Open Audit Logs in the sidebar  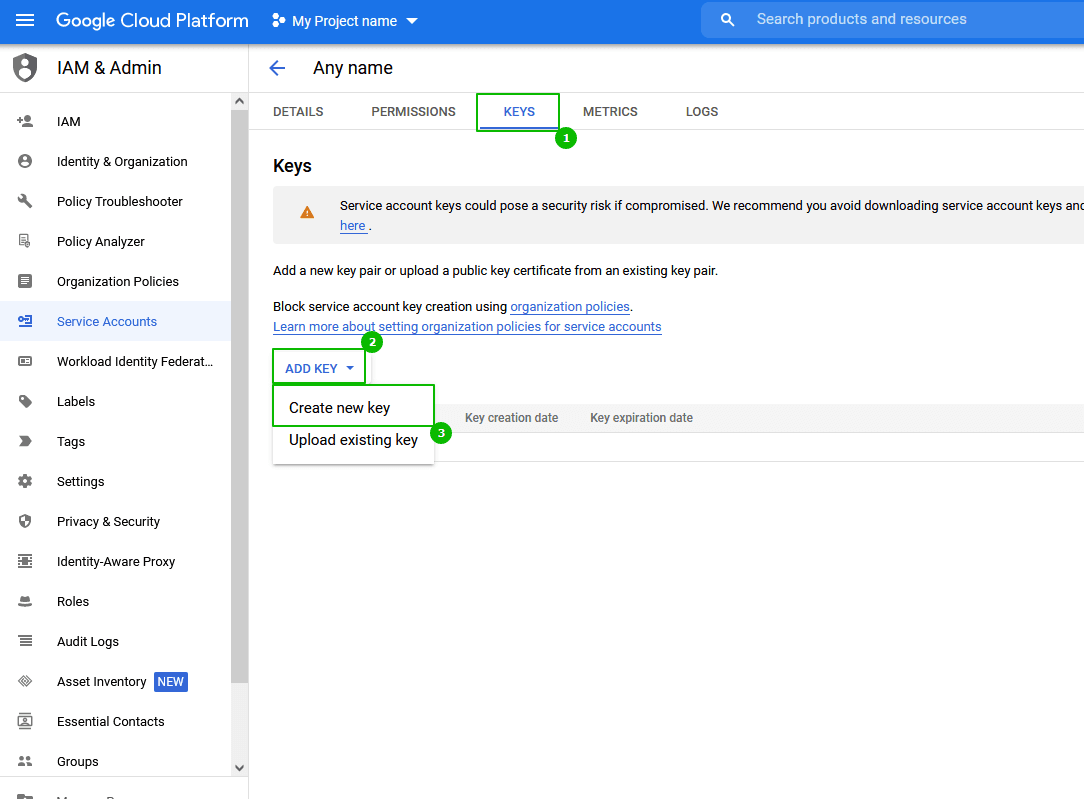(88, 641)
